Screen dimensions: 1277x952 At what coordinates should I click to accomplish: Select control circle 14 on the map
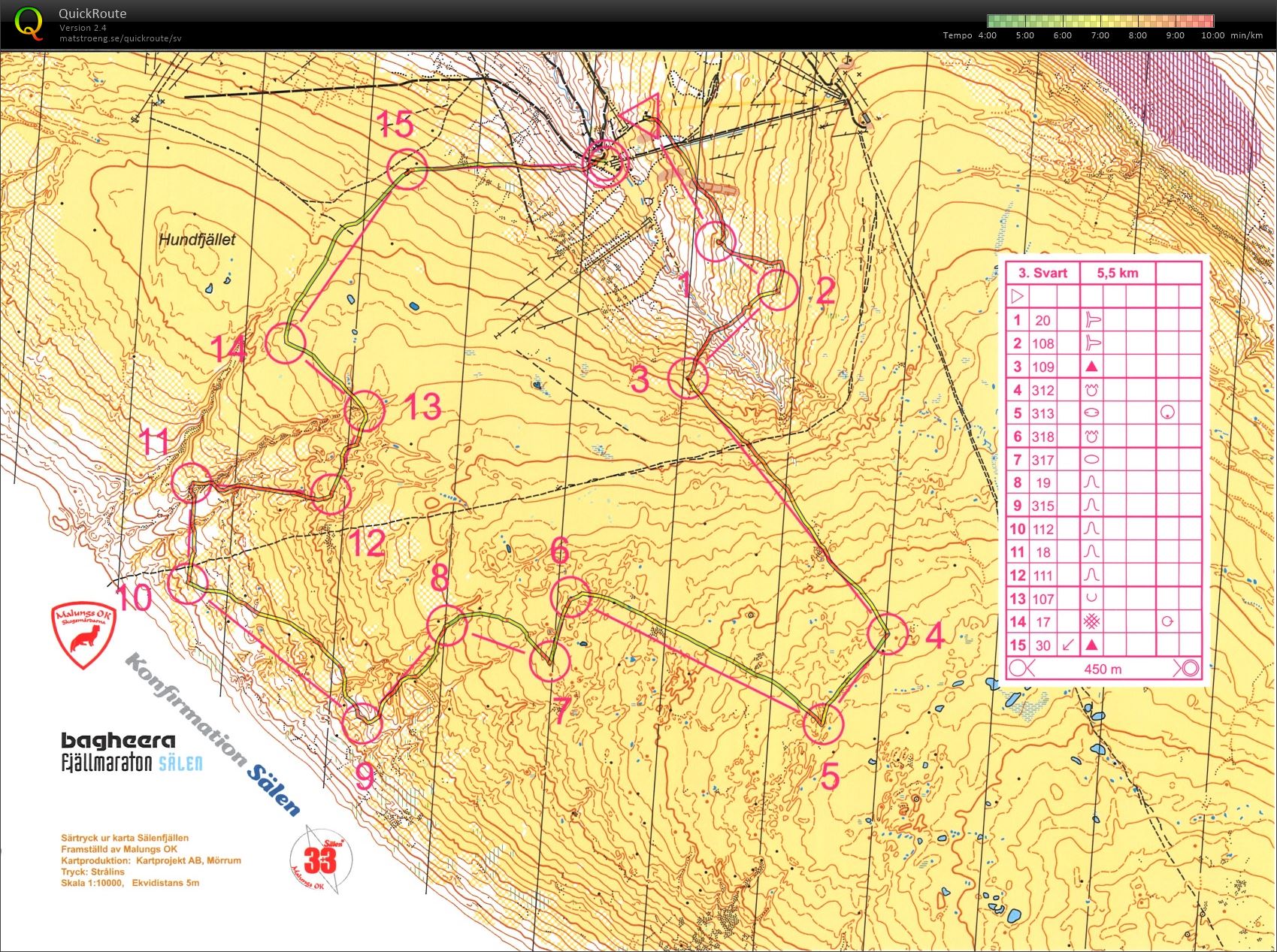point(286,343)
